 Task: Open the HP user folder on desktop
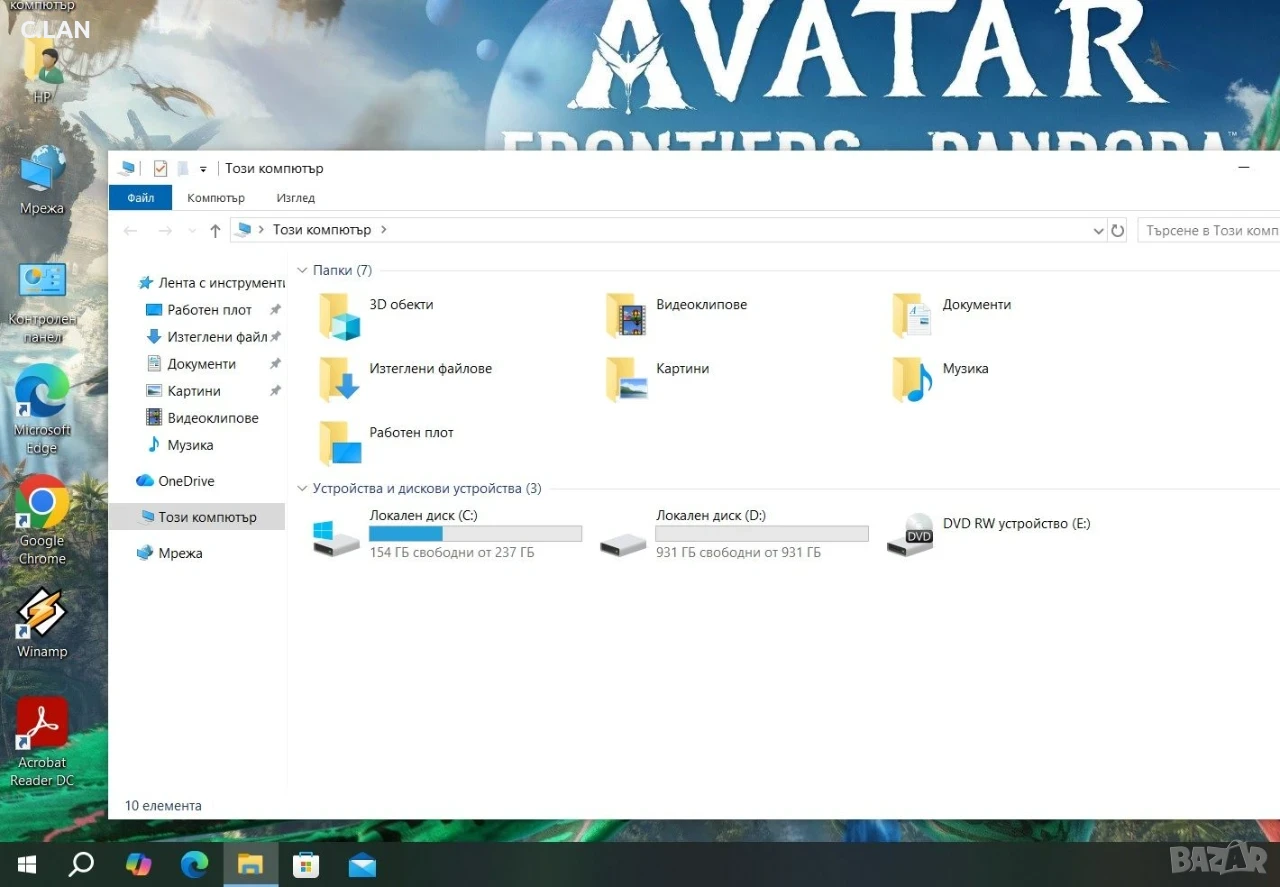(42, 68)
